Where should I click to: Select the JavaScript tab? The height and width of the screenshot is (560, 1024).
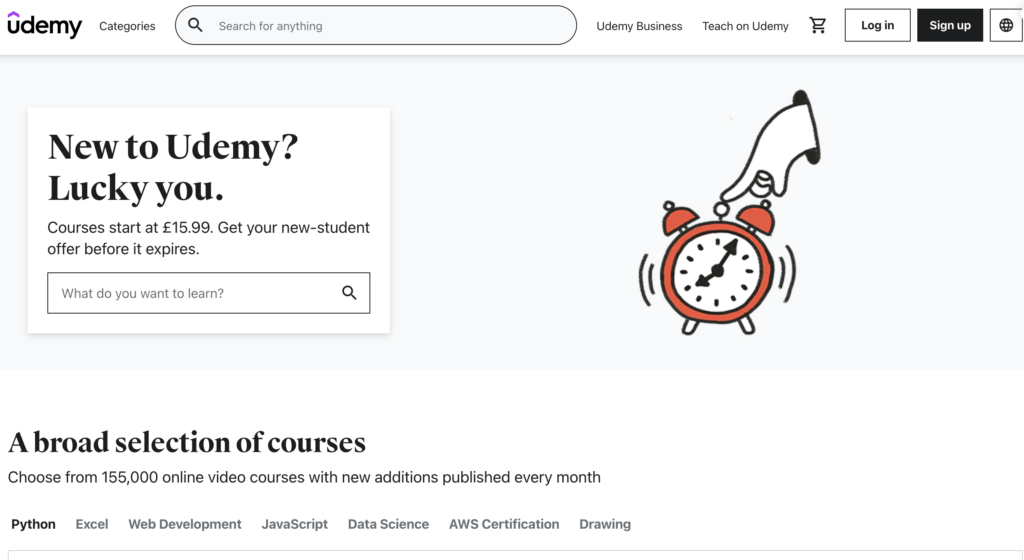coord(295,524)
